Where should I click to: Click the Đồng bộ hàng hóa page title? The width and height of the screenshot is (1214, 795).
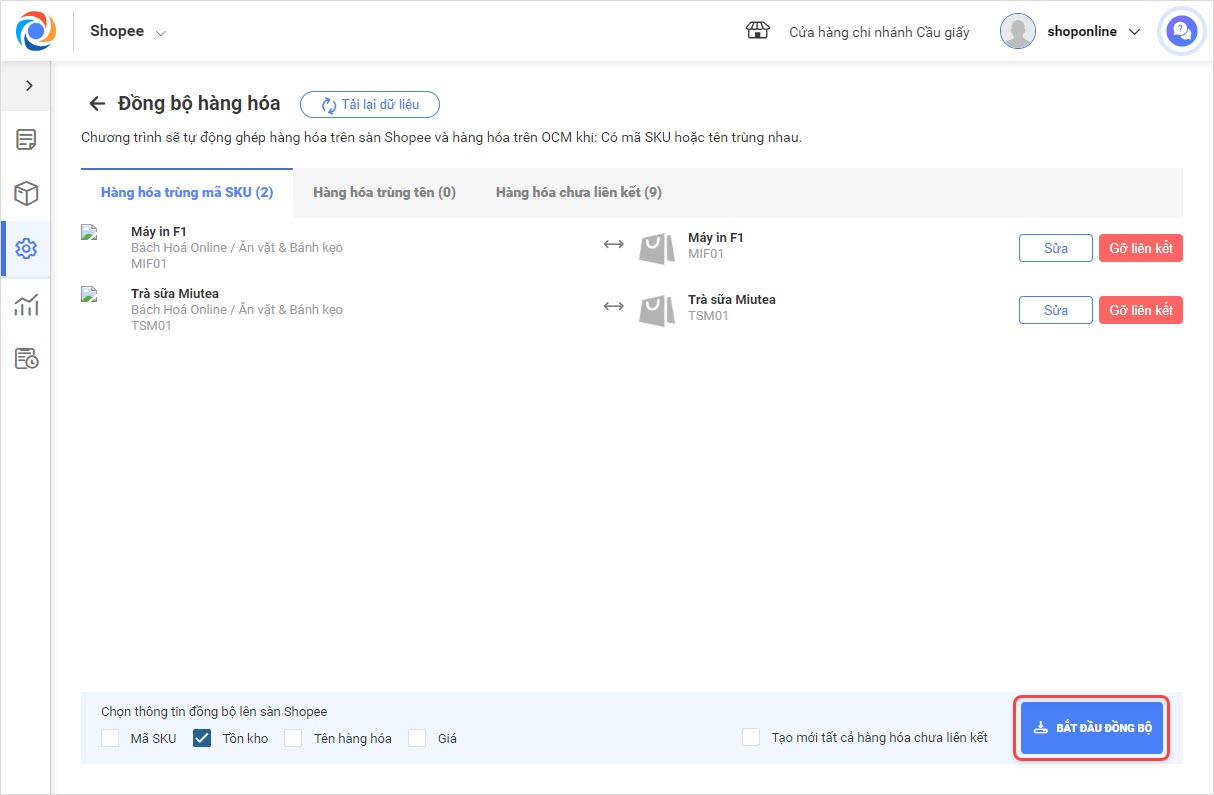tap(199, 104)
